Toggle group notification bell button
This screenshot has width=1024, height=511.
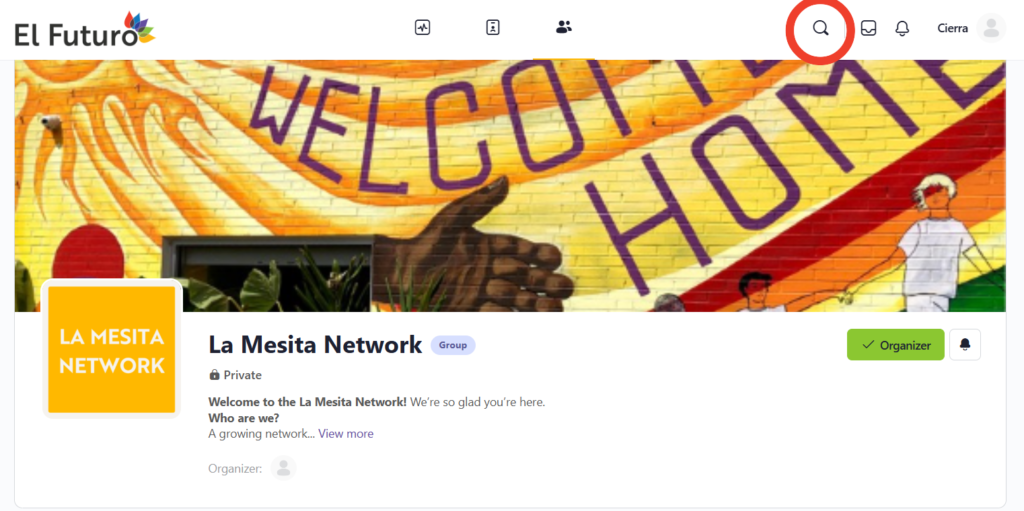click(x=965, y=345)
